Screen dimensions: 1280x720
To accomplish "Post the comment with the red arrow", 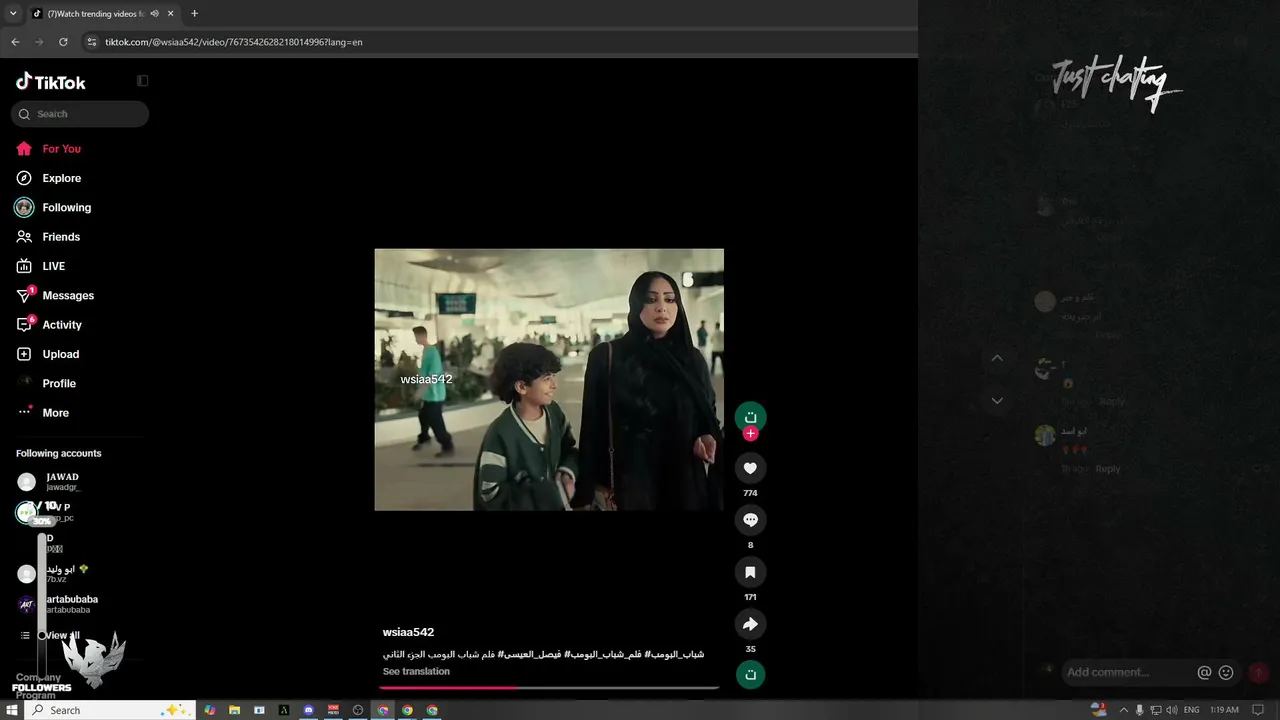I will click(1259, 673).
